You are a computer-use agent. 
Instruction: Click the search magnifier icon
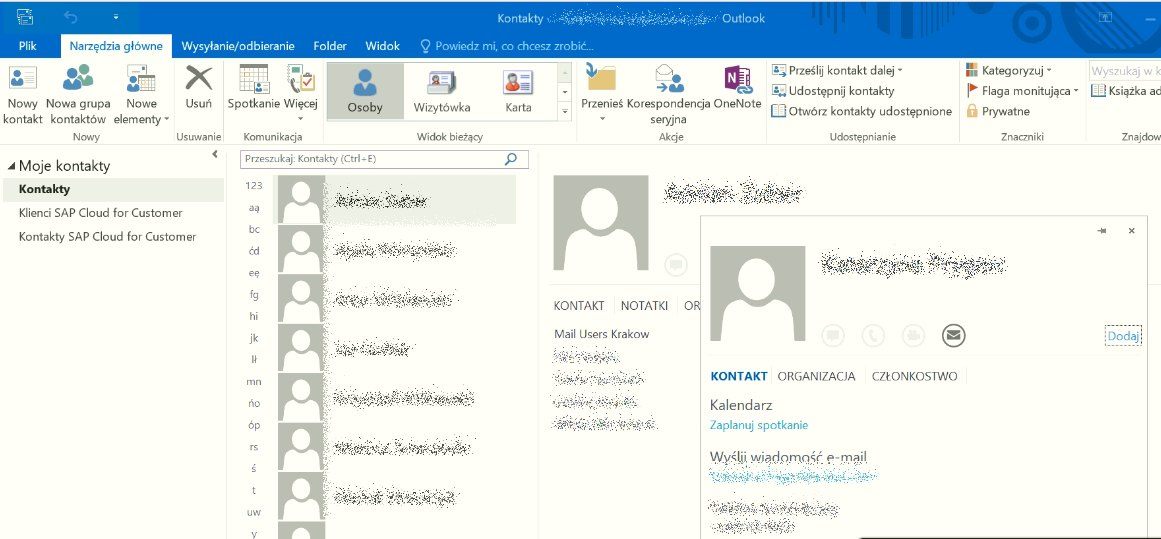tap(510, 158)
